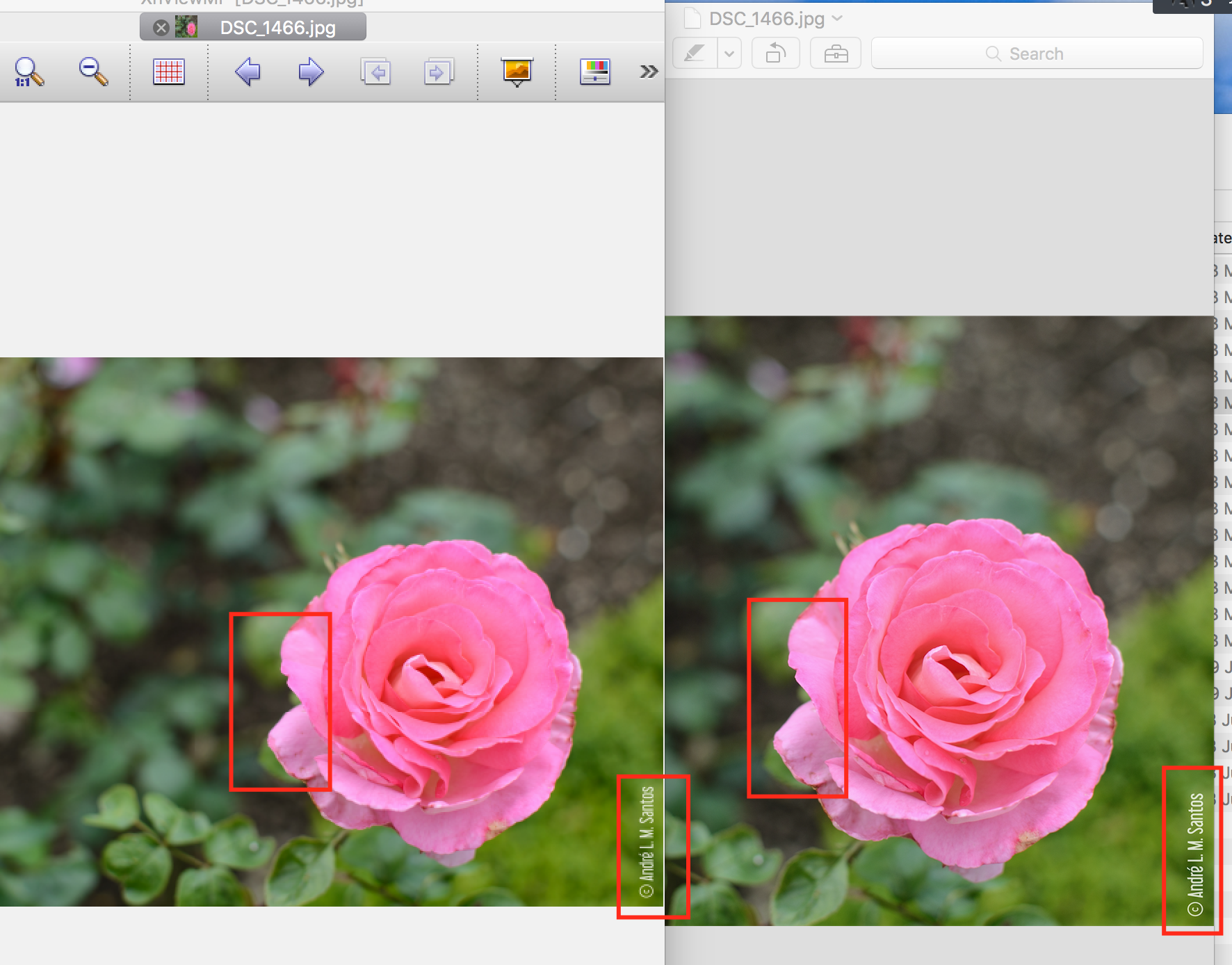Click the zoom out magnifier icon
1232x965 pixels.
click(x=93, y=72)
